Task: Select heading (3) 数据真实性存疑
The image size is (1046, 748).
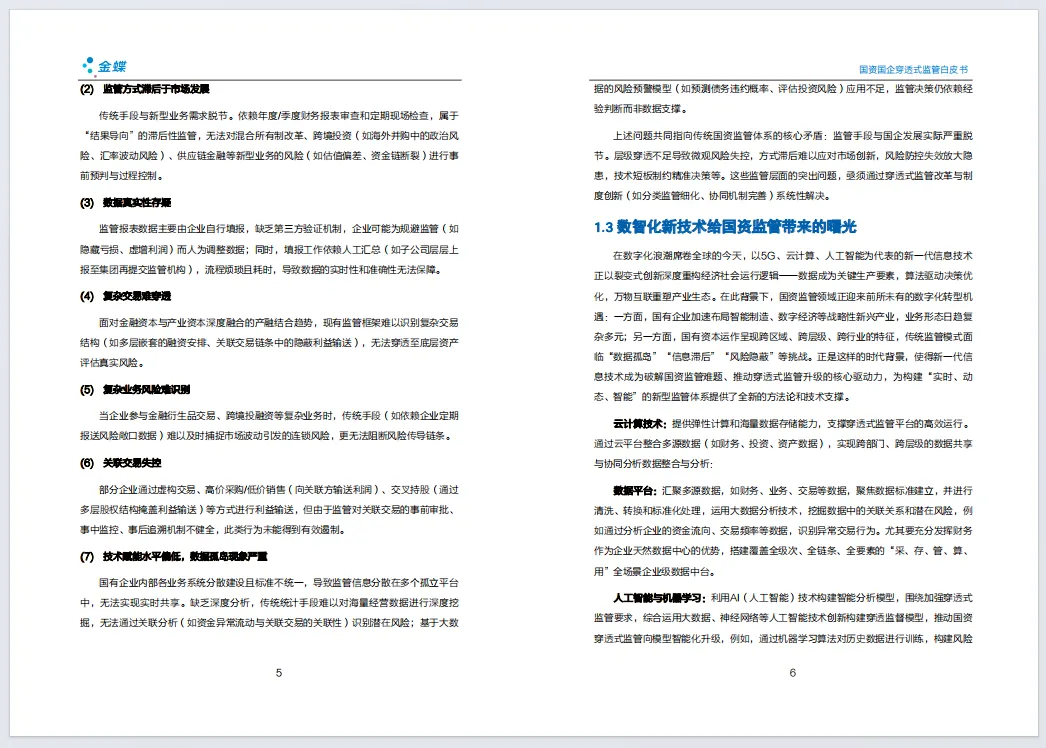Action: tap(125, 203)
